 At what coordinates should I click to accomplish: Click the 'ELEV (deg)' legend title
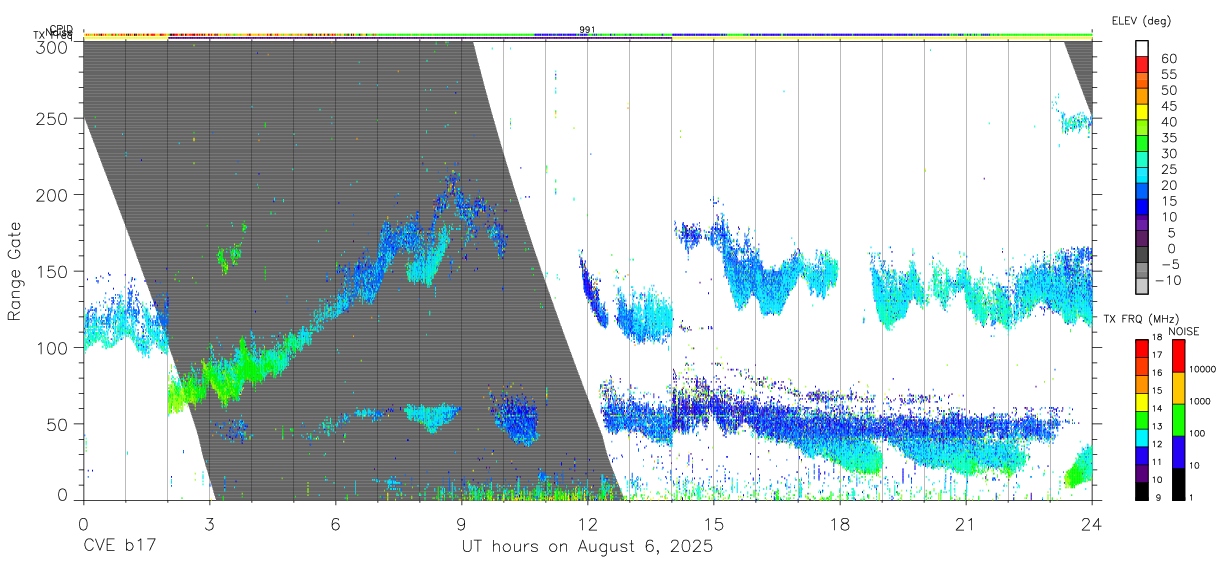(x=1141, y=21)
